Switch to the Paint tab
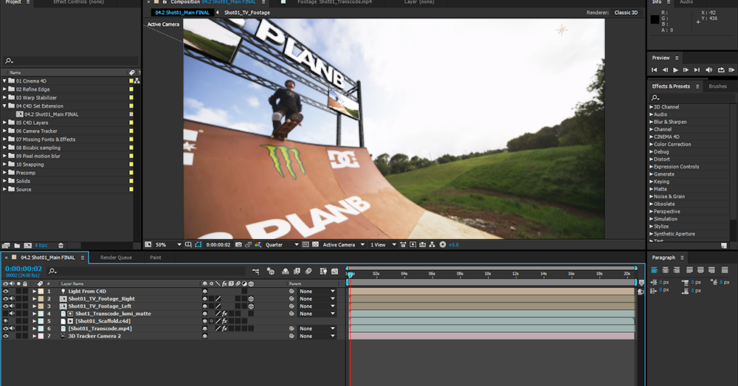The image size is (738, 386). (x=155, y=257)
